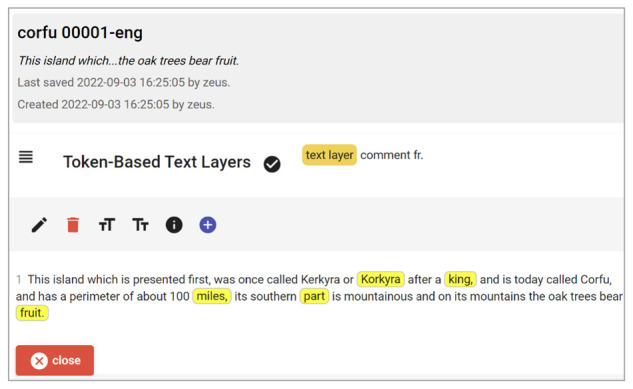Click the decrease text size icon
This screenshot has height=389, width=633.
point(140,225)
